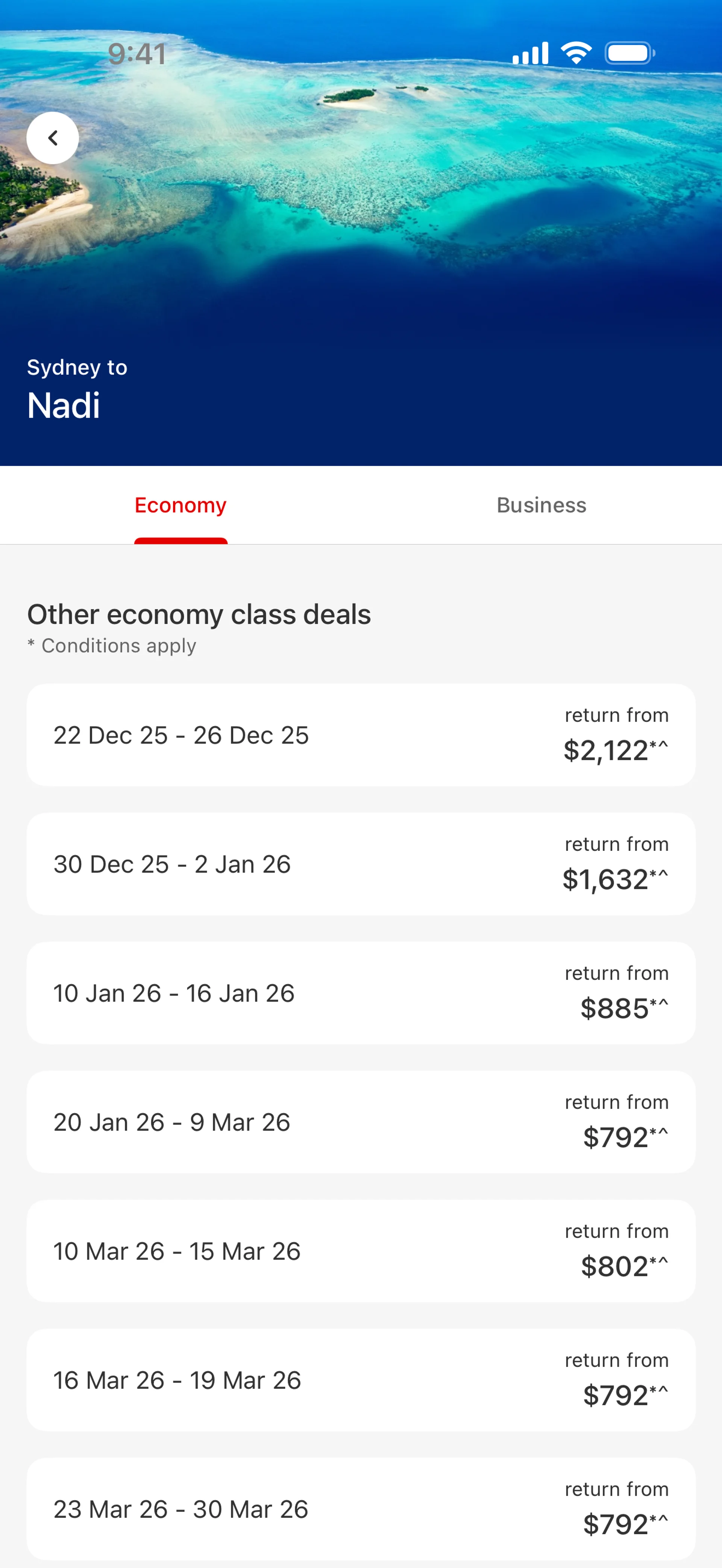Tap the back arrow button
Image resolution: width=722 pixels, height=1568 pixels.
click(53, 138)
